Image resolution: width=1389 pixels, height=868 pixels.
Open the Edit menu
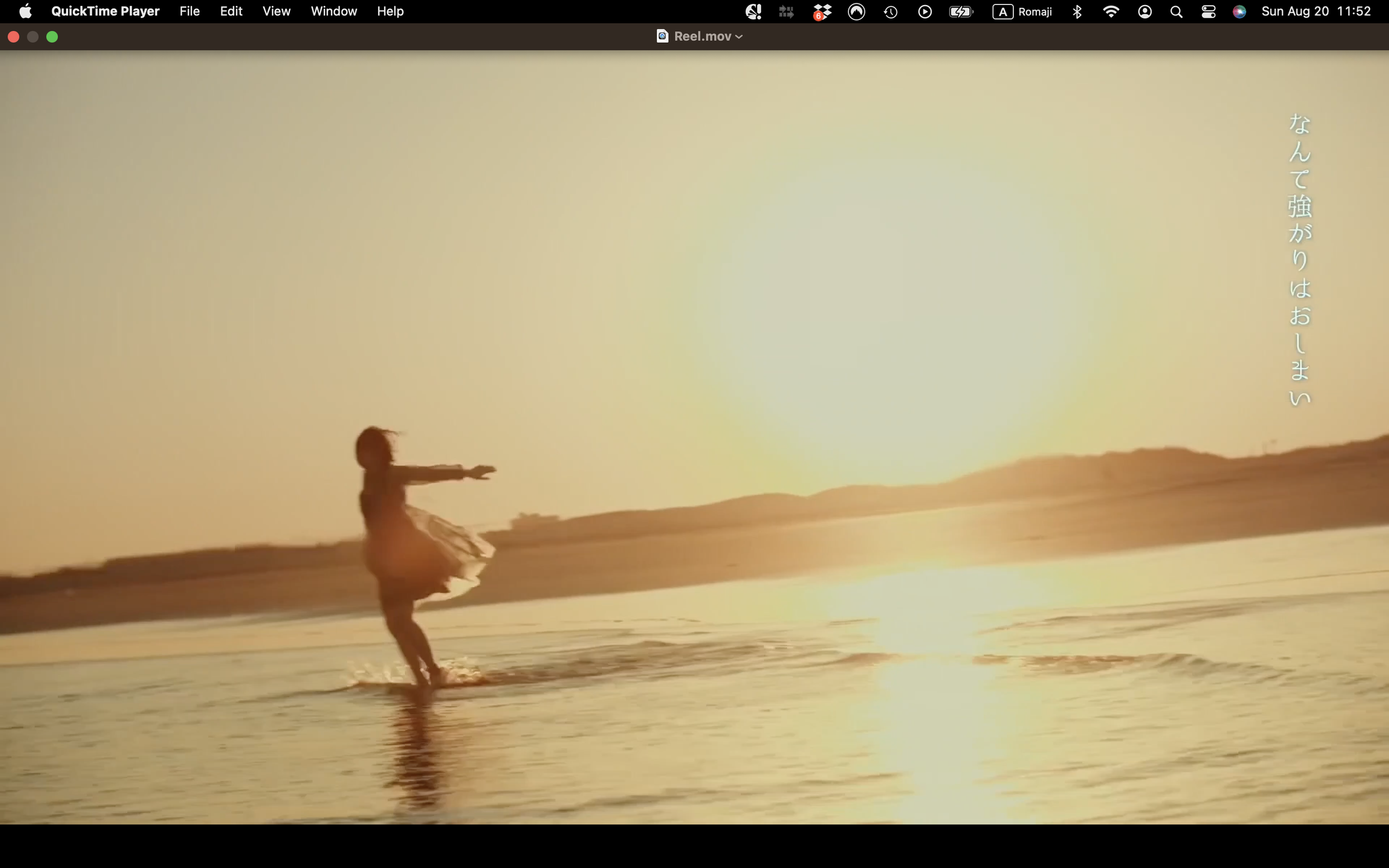coord(231,12)
